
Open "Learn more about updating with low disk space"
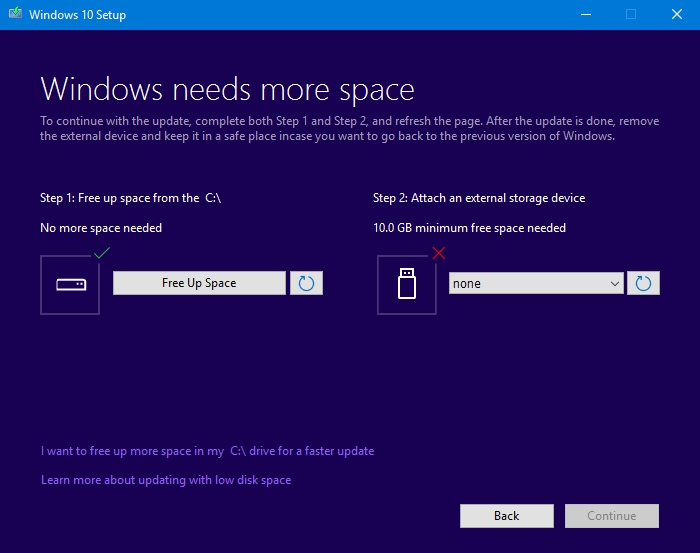click(x=166, y=480)
